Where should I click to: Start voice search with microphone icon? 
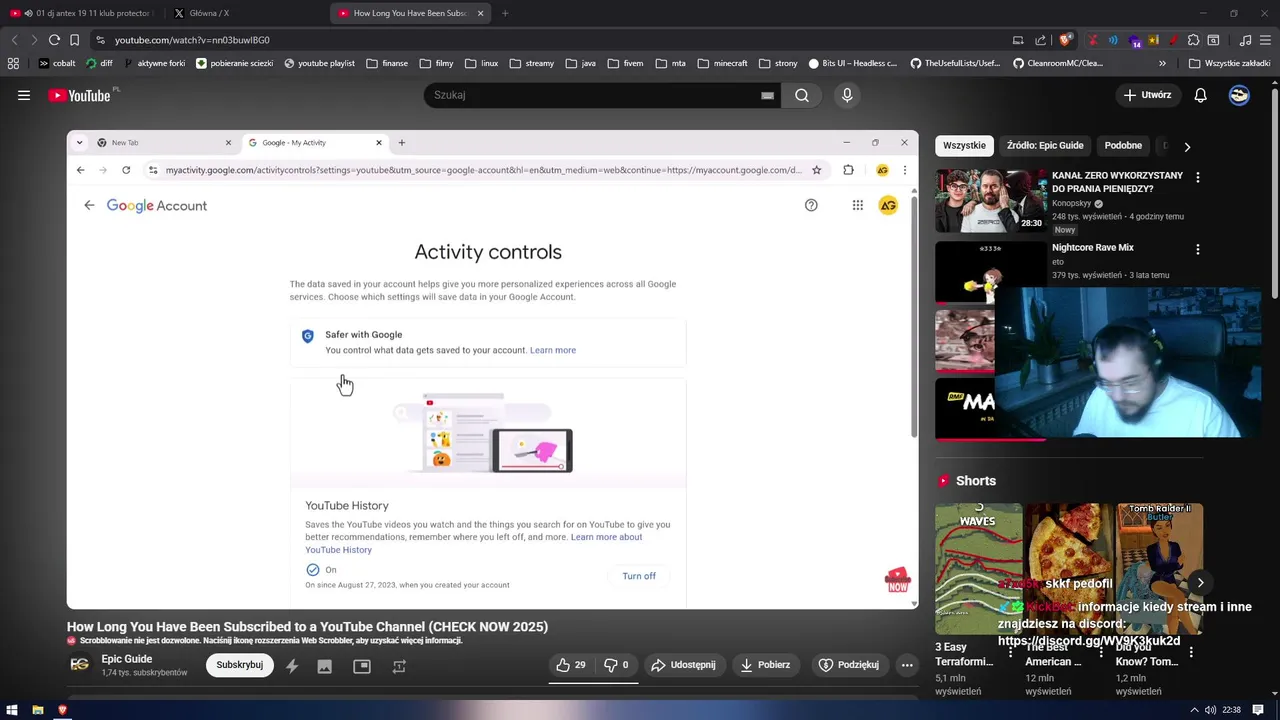[847, 95]
